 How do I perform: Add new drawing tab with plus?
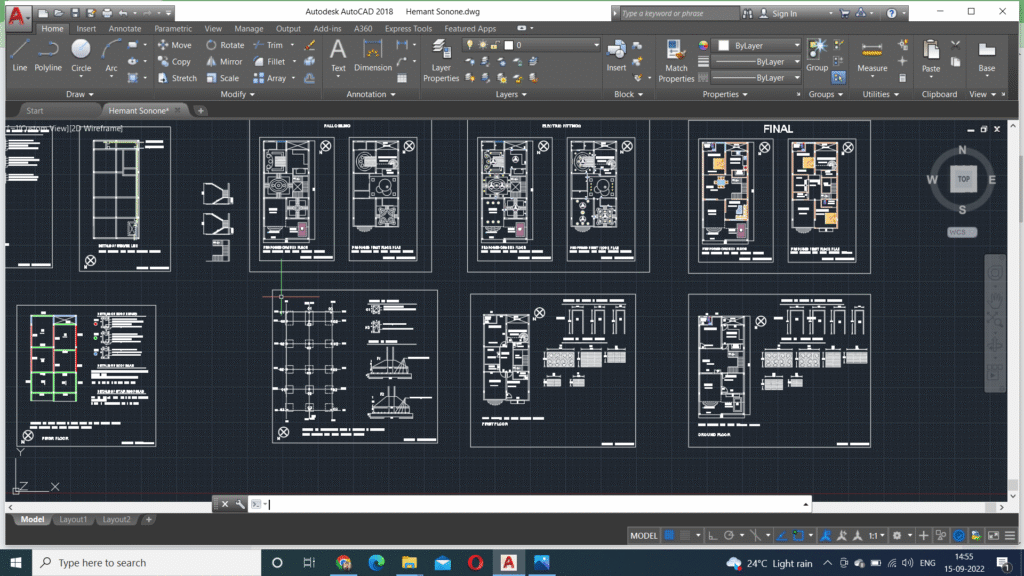pos(200,110)
